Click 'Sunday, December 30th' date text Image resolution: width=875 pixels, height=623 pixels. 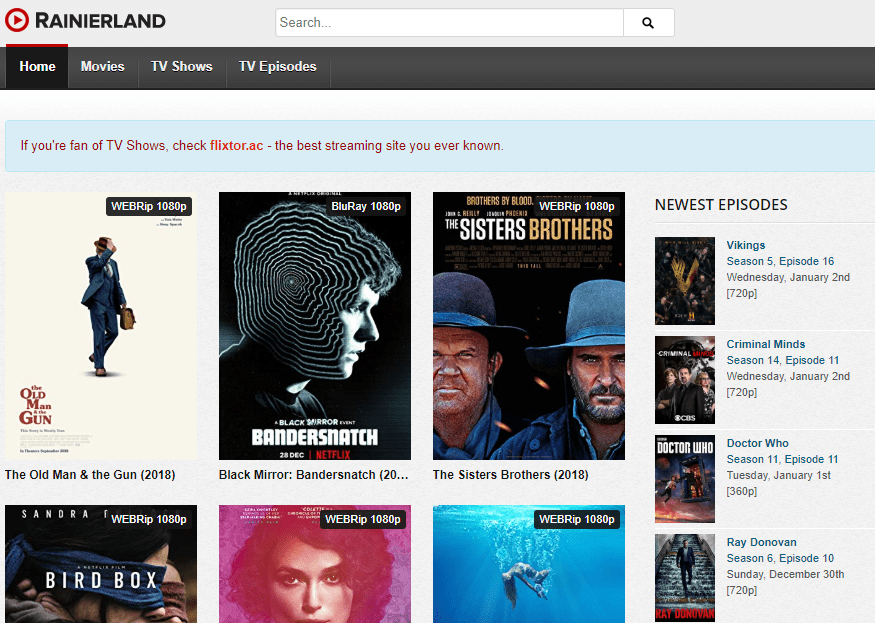tap(785, 574)
